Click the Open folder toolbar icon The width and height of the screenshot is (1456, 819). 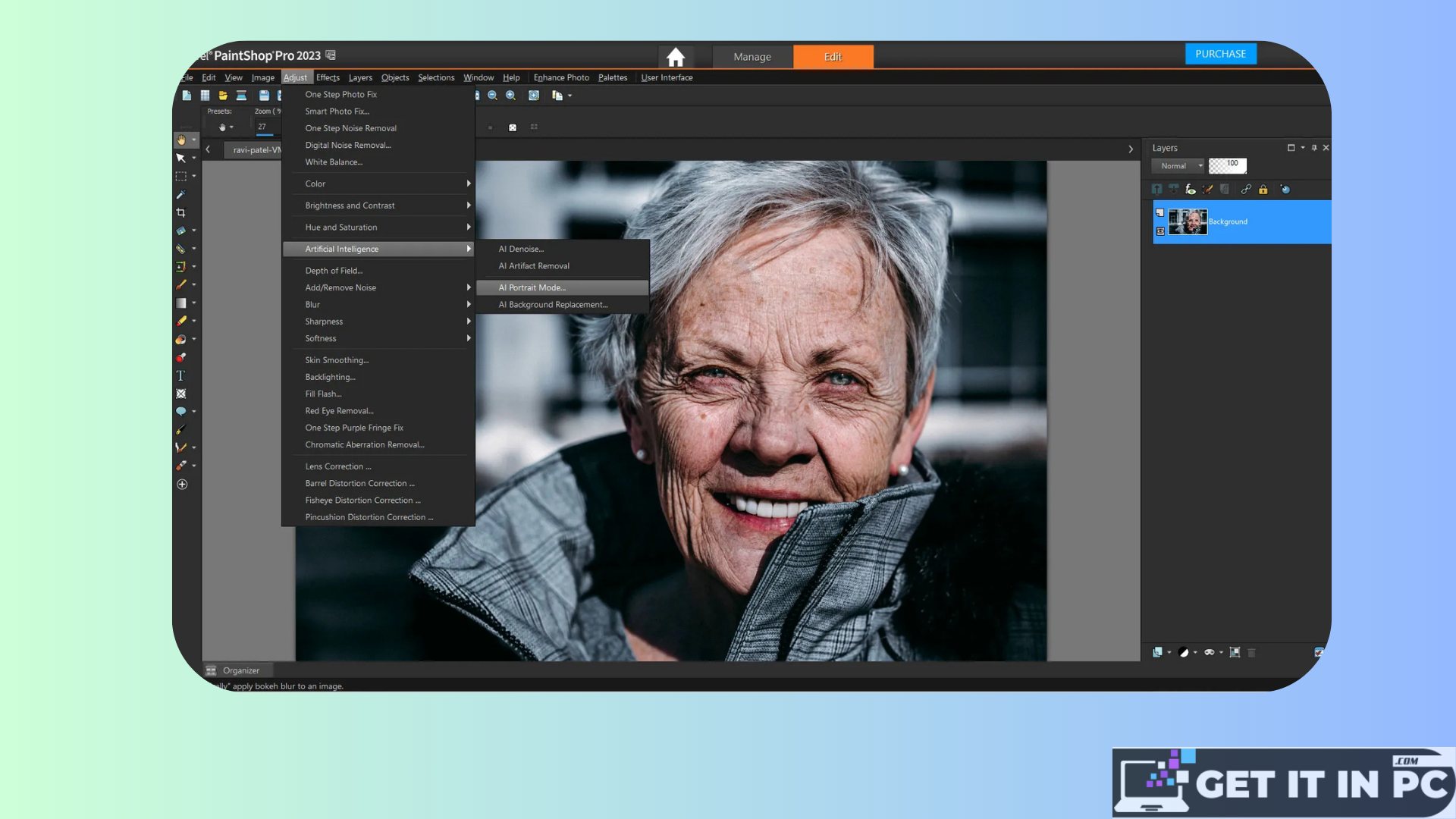[223, 96]
